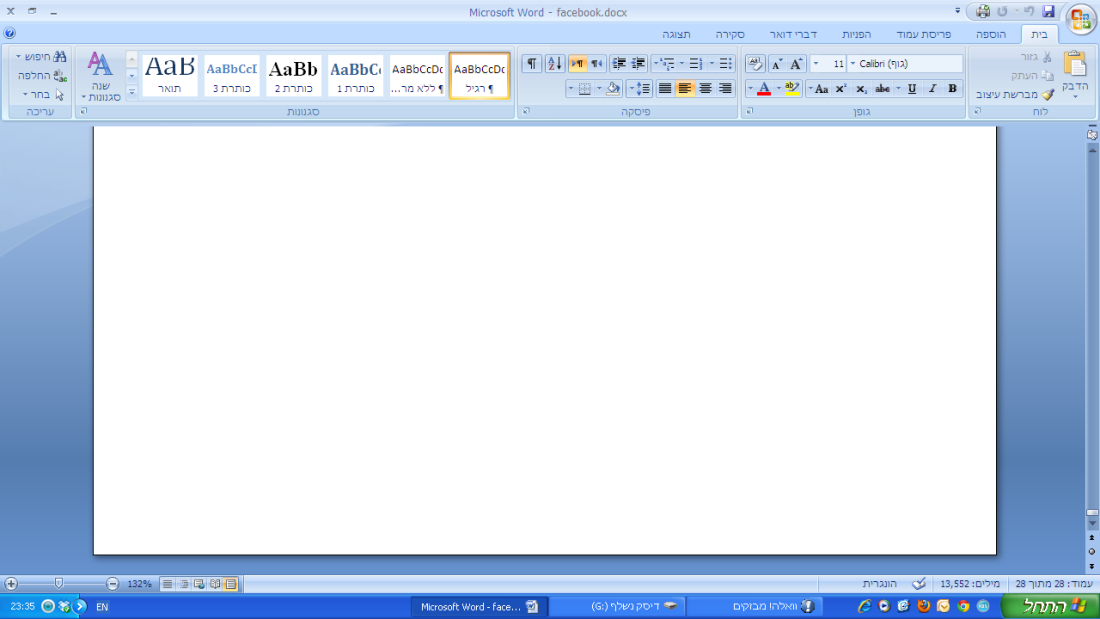1100x619 pixels.
Task: Open the Font dialog launcher
Action: coord(749,112)
